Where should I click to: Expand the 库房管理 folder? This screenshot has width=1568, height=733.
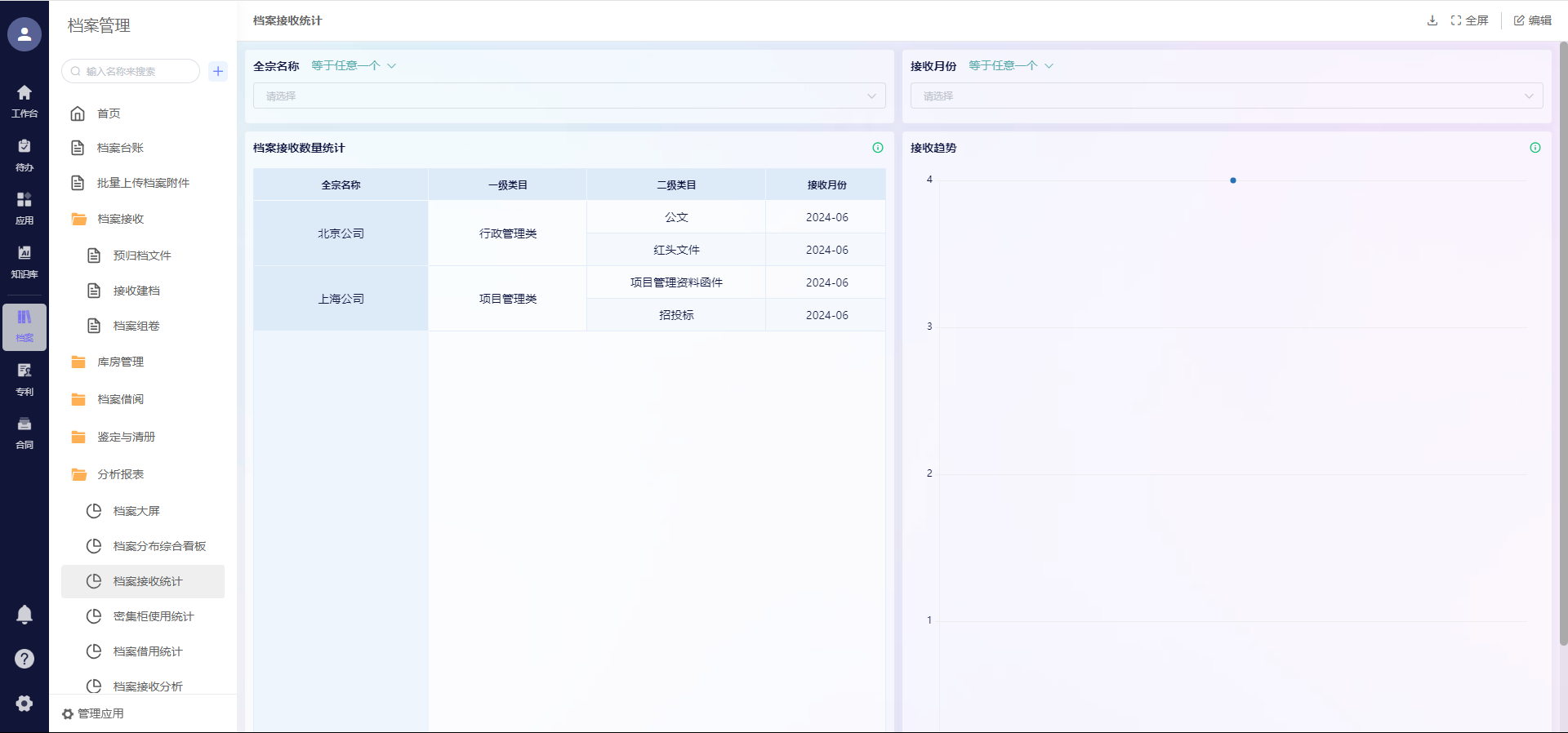(120, 362)
